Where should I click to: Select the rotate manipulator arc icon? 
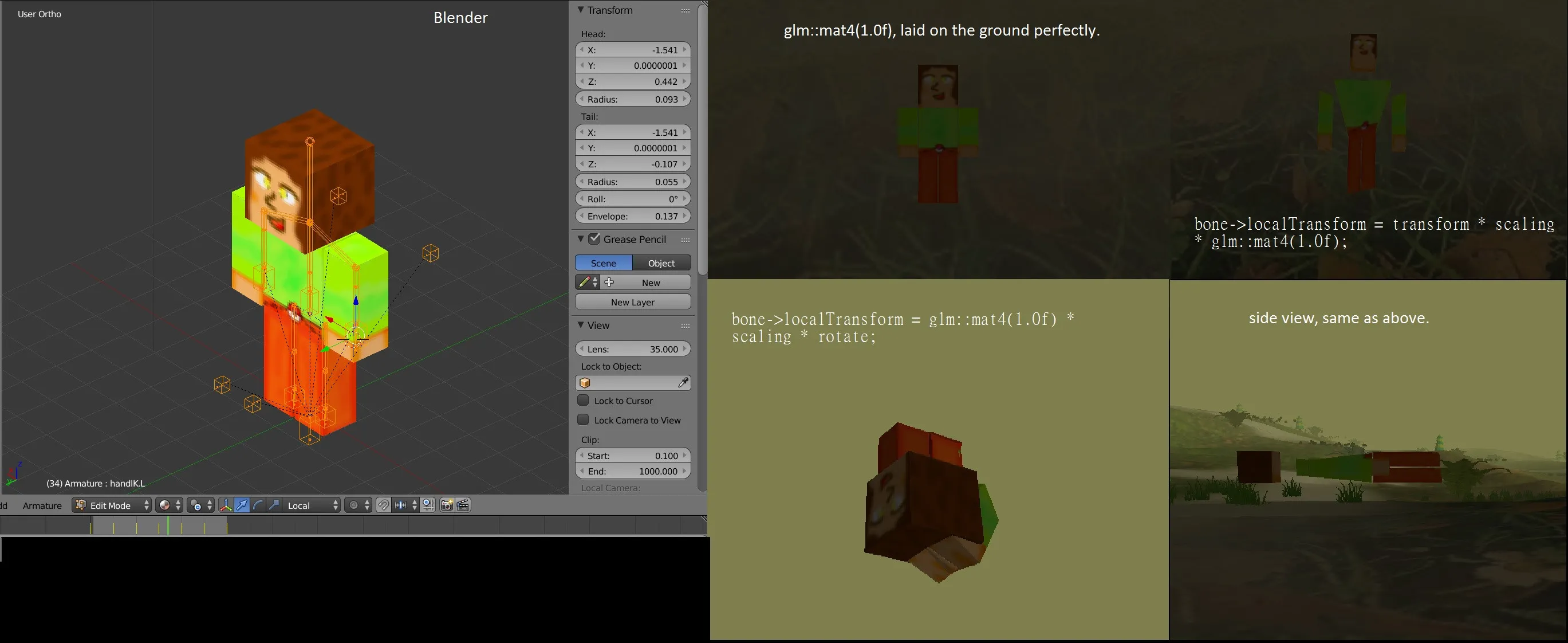tap(258, 505)
